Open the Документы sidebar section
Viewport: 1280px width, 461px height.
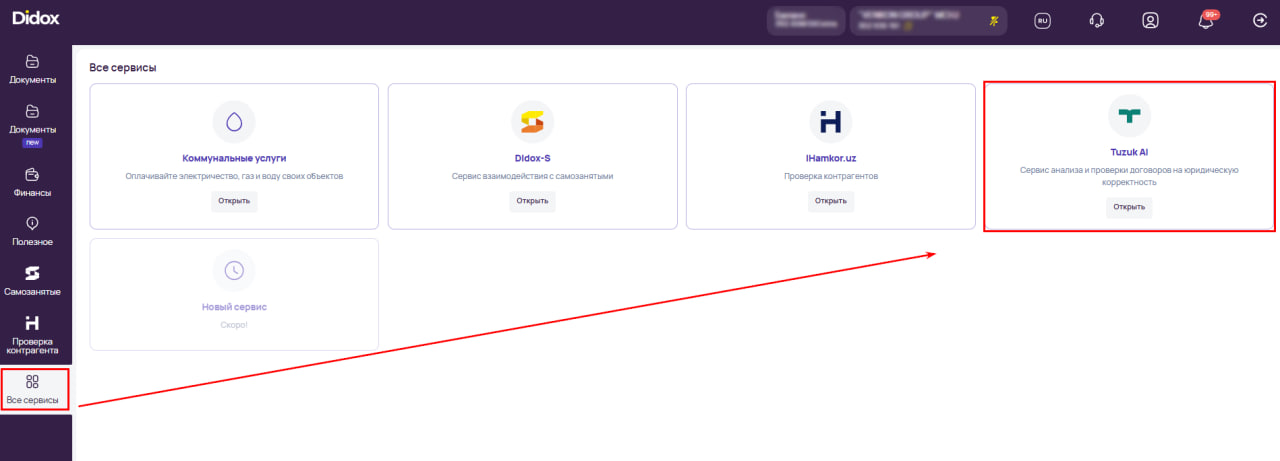[x=32, y=69]
